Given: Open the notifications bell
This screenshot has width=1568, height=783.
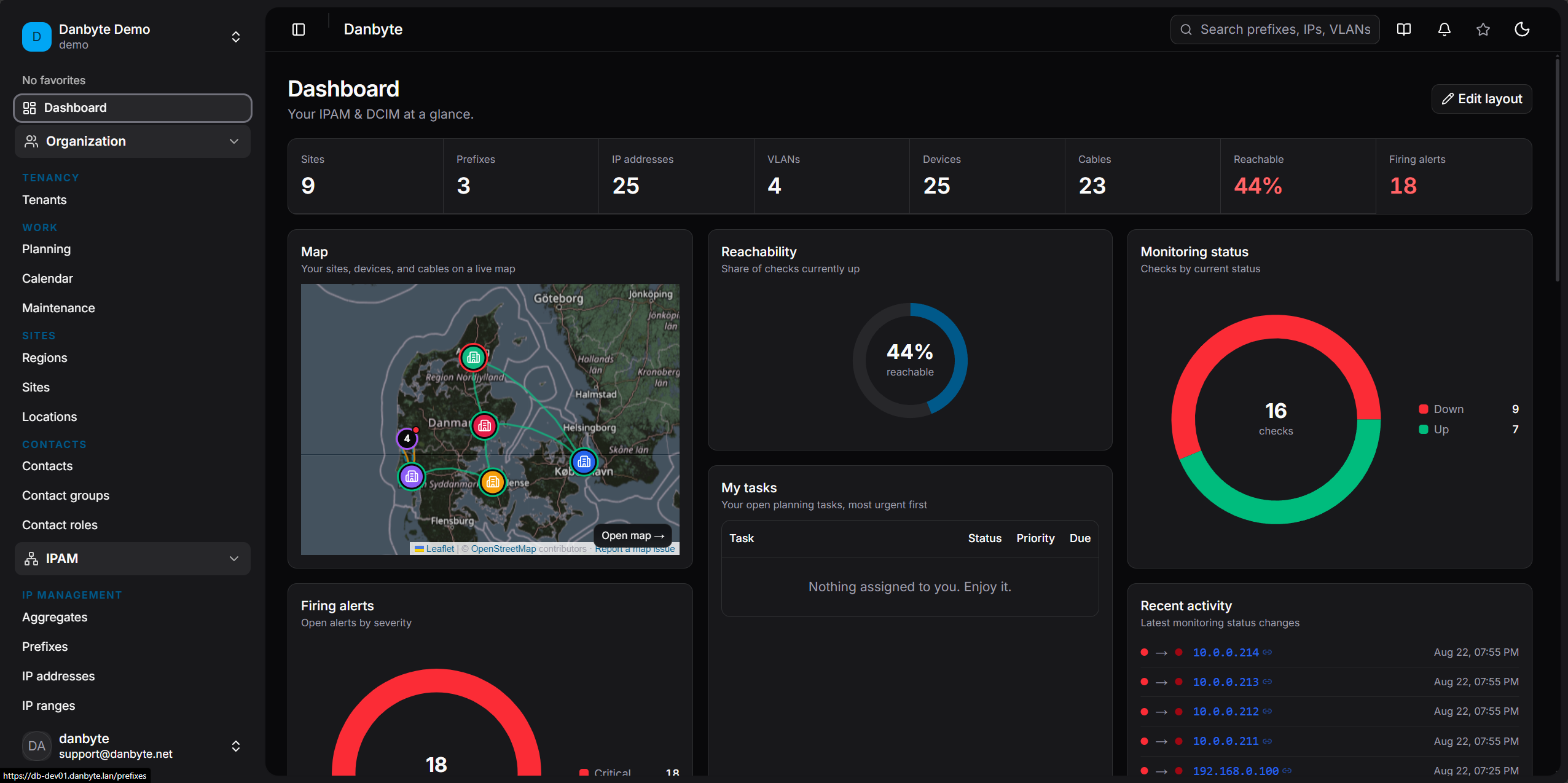Looking at the screenshot, I should coord(1445,30).
